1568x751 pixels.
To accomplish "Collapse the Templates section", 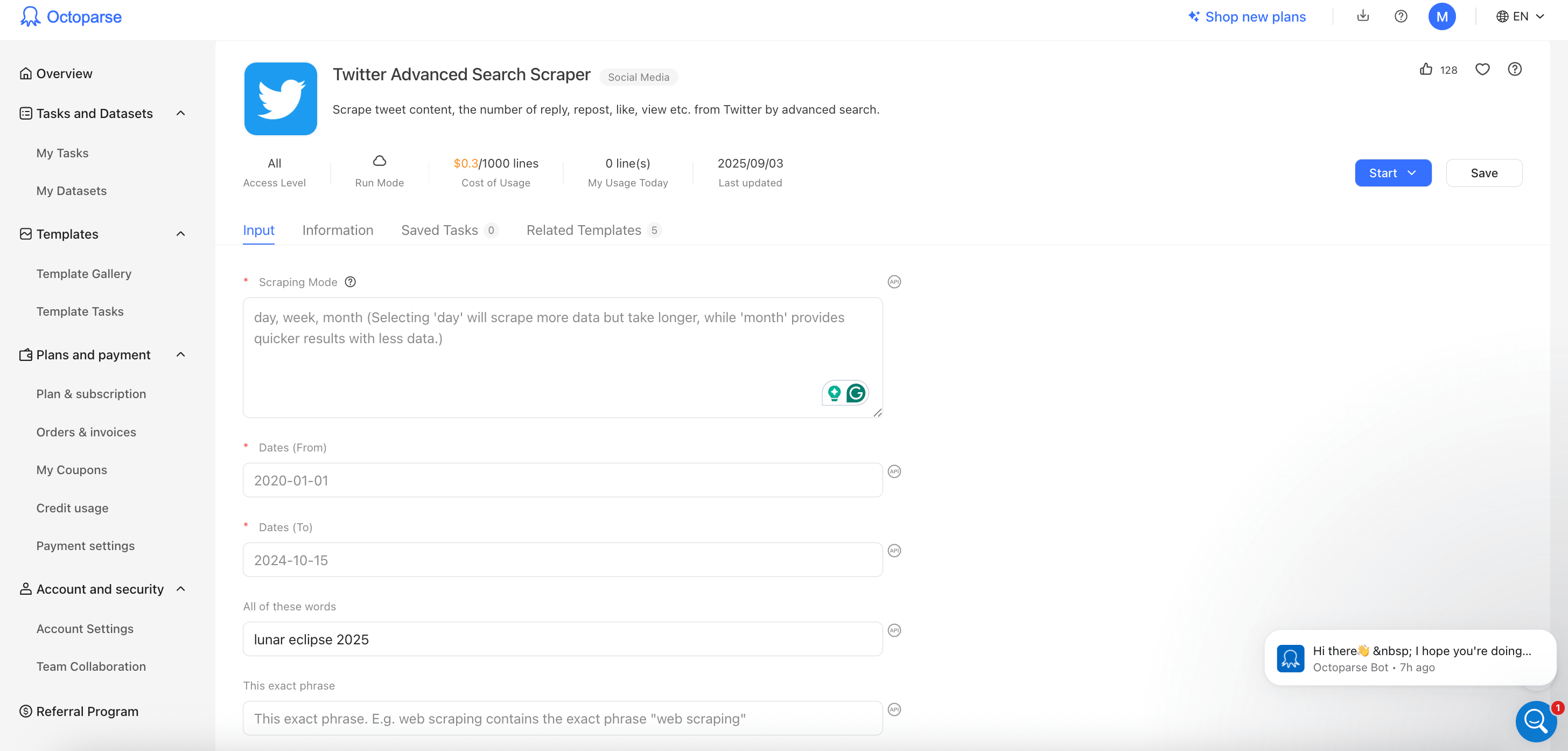I will tap(180, 233).
